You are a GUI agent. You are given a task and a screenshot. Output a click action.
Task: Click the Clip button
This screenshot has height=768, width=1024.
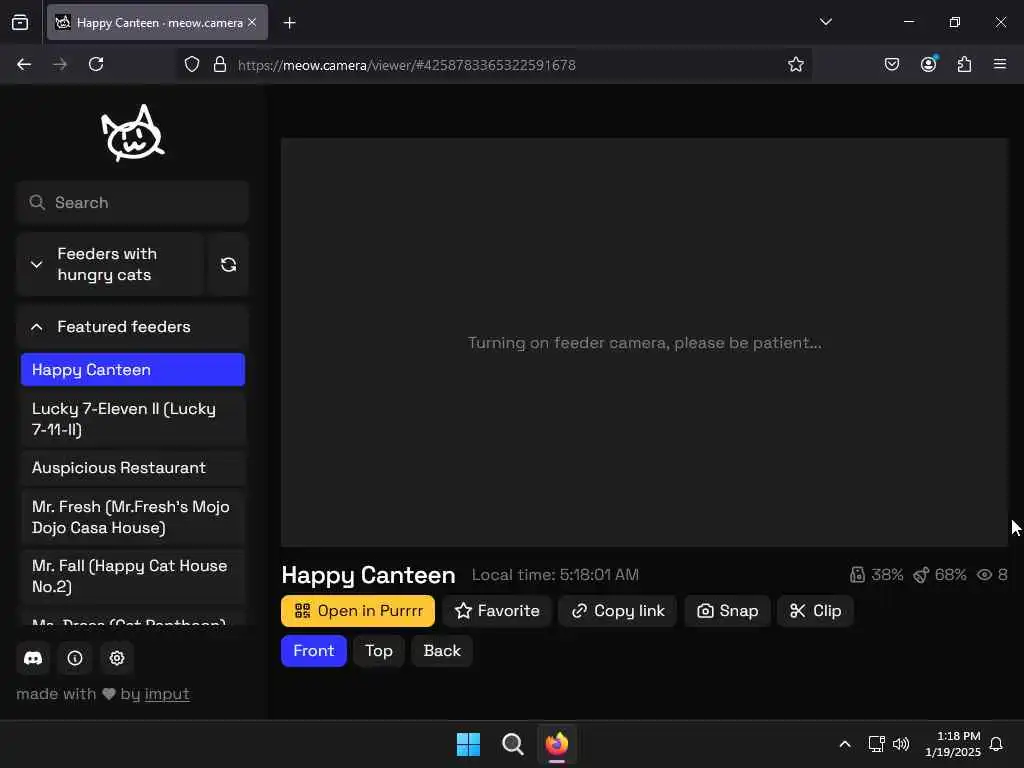tap(815, 611)
